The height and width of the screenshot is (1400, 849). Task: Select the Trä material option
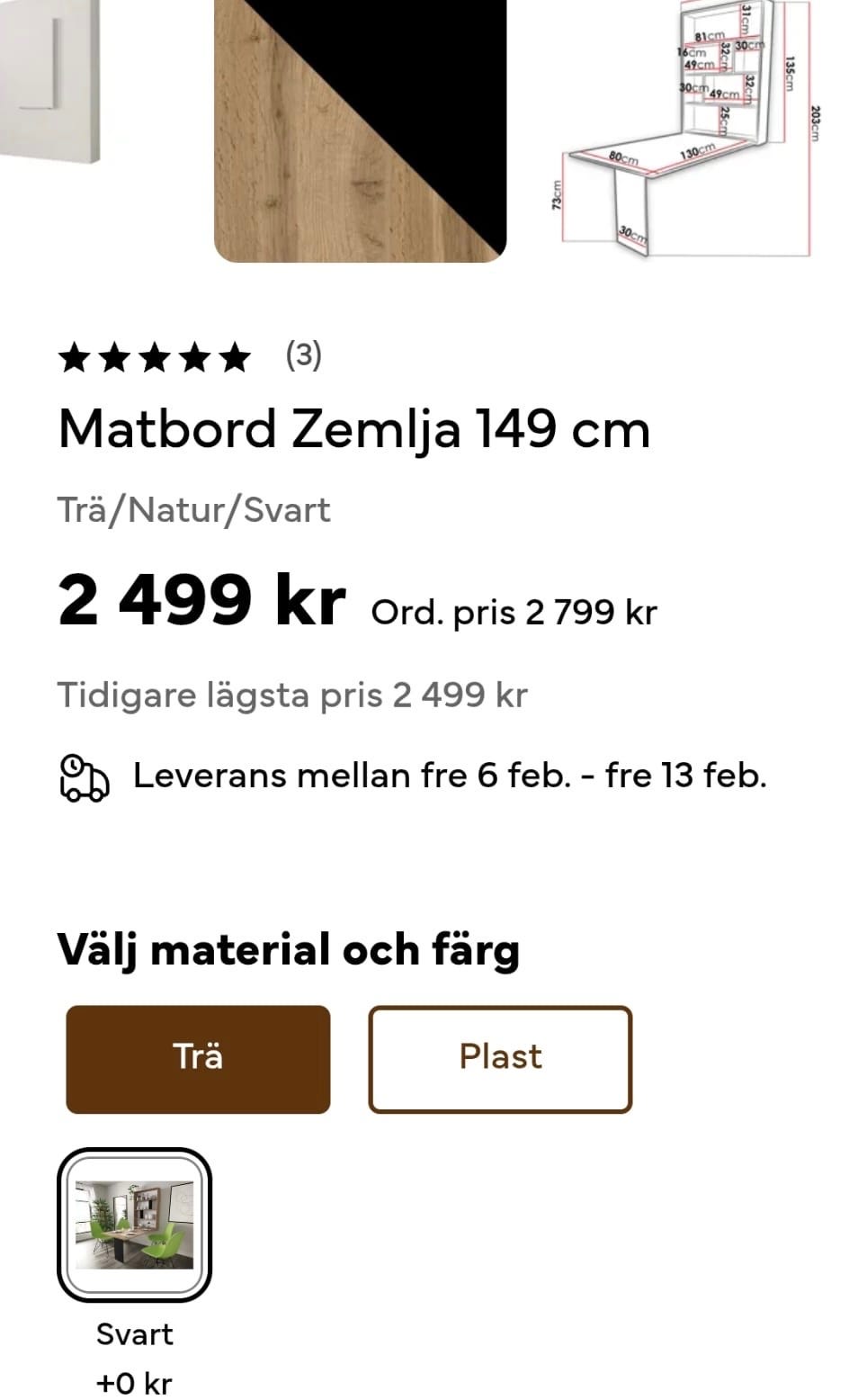pos(198,1059)
